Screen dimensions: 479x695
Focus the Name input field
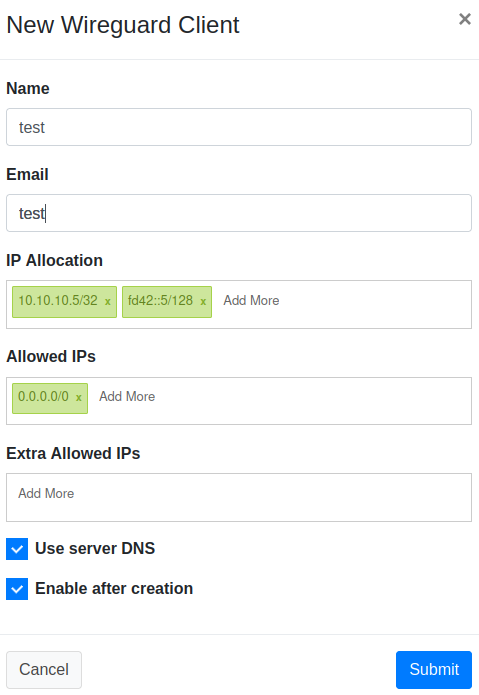239,127
